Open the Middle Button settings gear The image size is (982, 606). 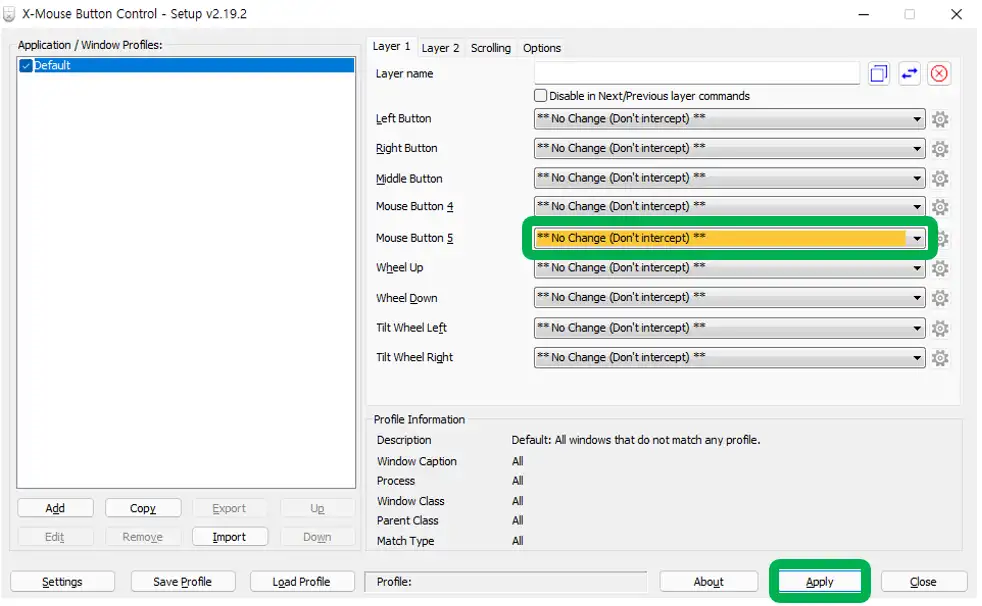coord(940,179)
